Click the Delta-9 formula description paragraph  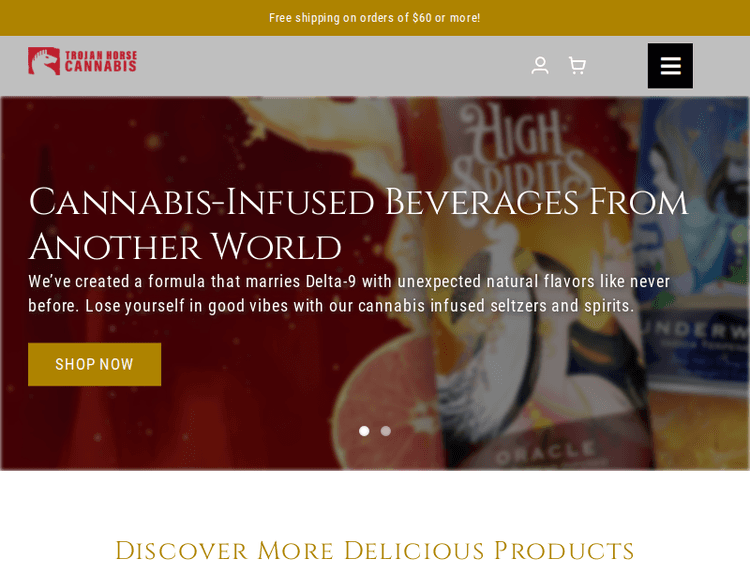tap(349, 293)
